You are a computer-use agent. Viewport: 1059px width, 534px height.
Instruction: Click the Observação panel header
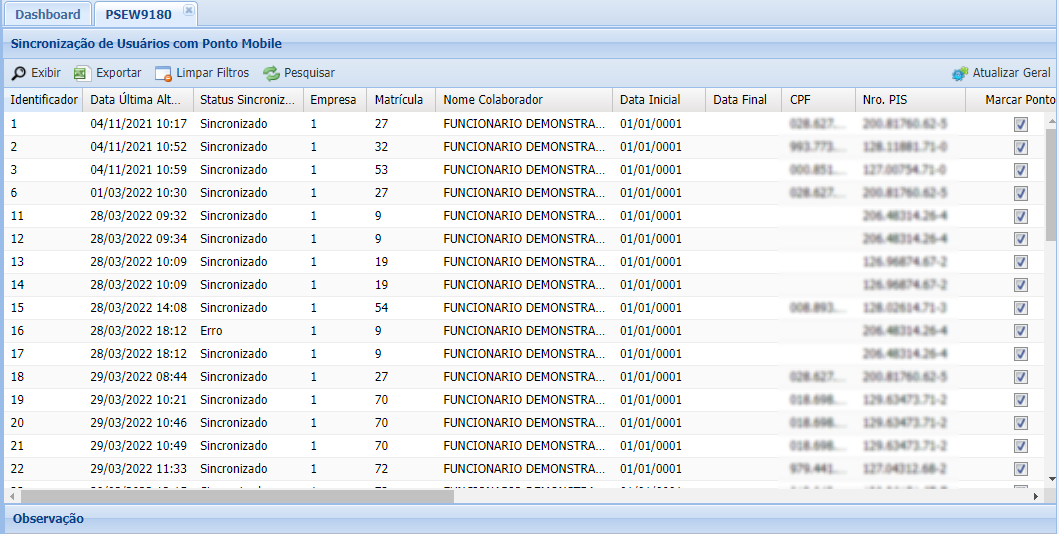pos(48,519)
